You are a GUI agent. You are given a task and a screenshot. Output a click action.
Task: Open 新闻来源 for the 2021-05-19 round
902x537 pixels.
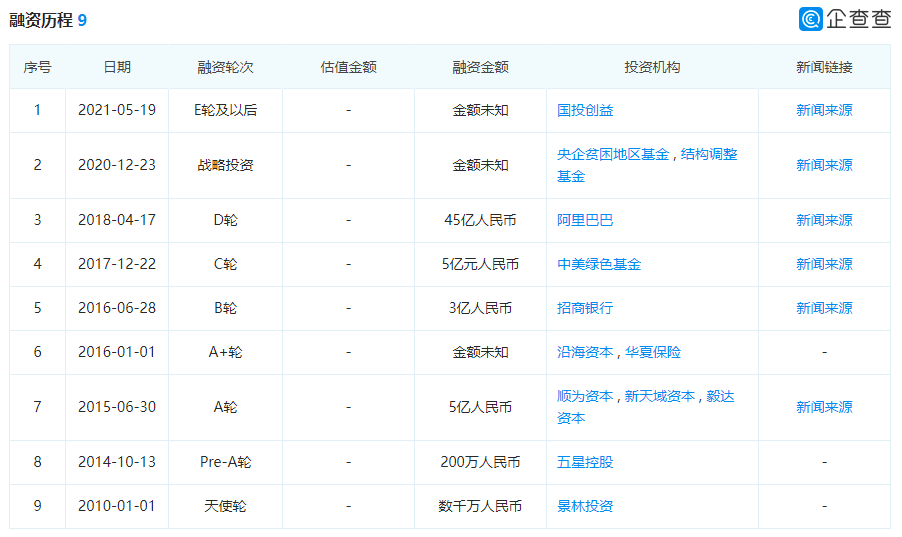[824, 111]
